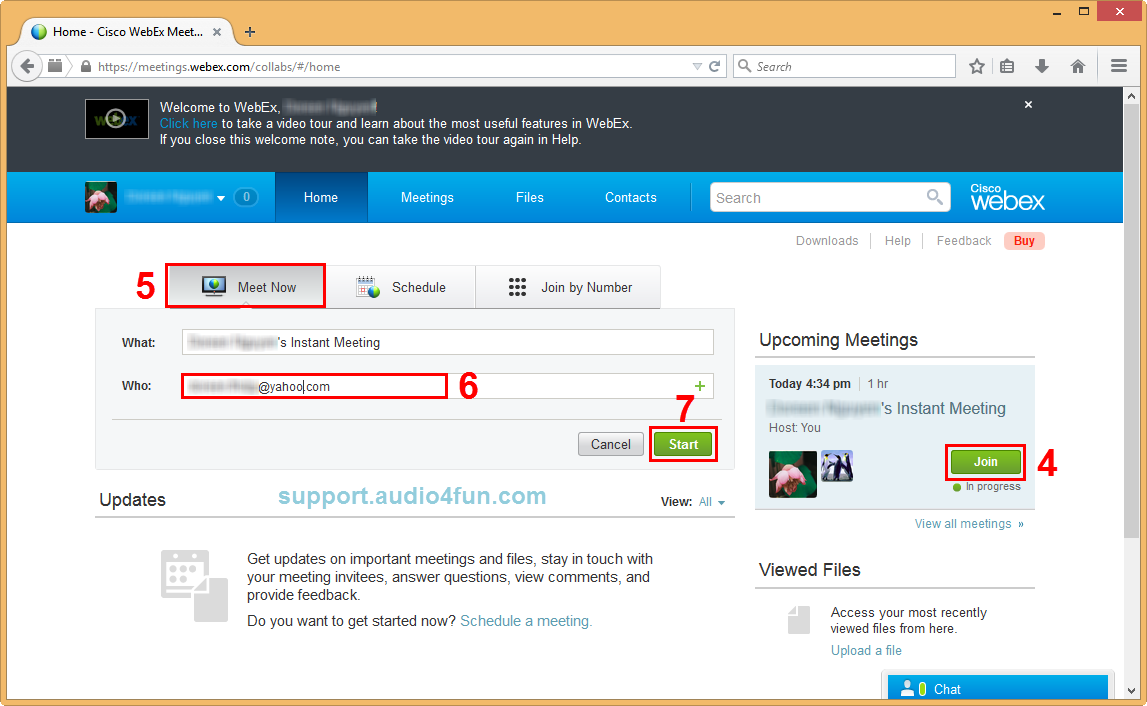Click the Who invitee email field

[x=448, y=386]
